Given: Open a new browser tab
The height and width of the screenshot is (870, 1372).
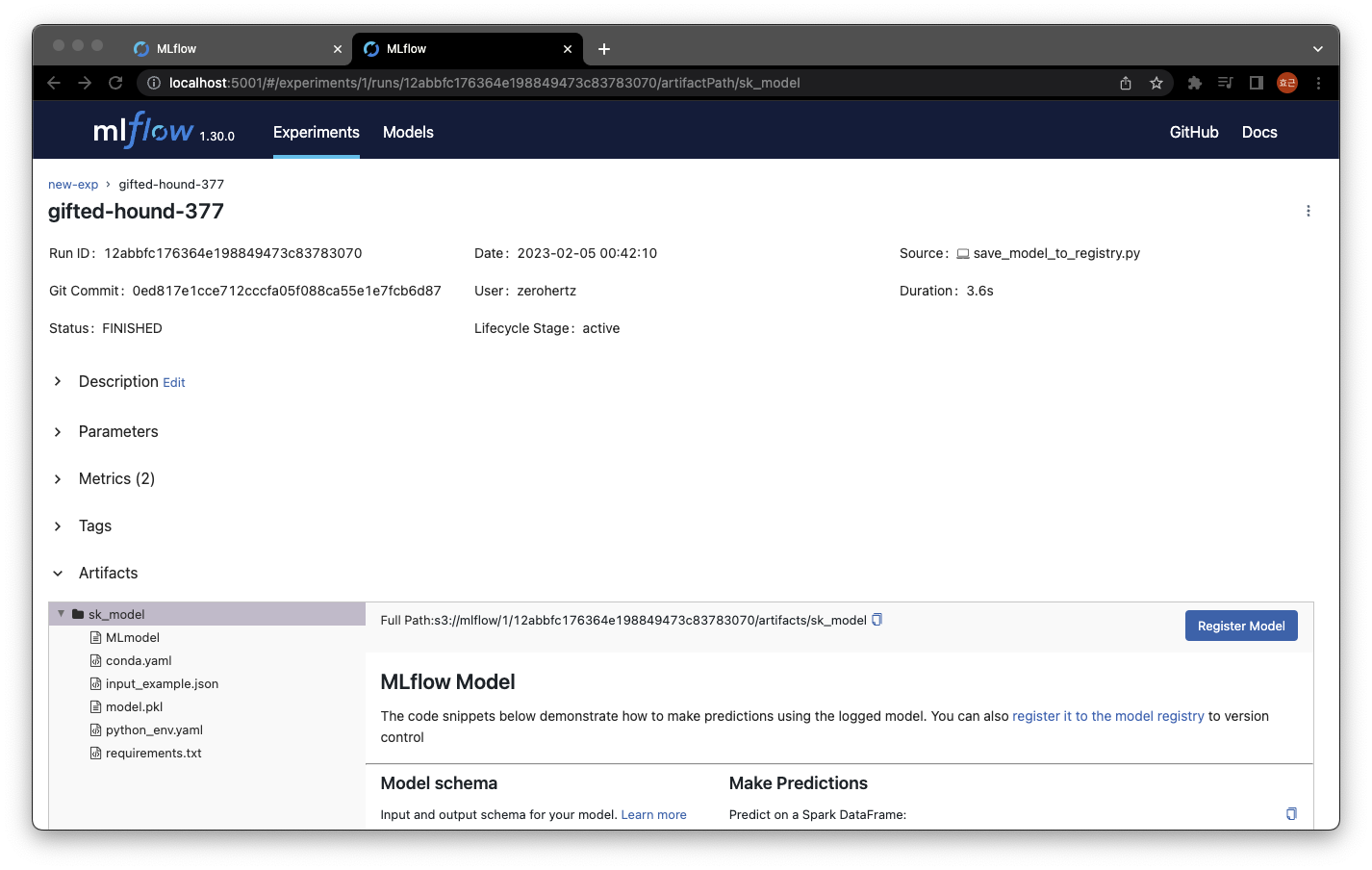Looking at the screenshot, I should pyautogui.click(x=604, y=49).
